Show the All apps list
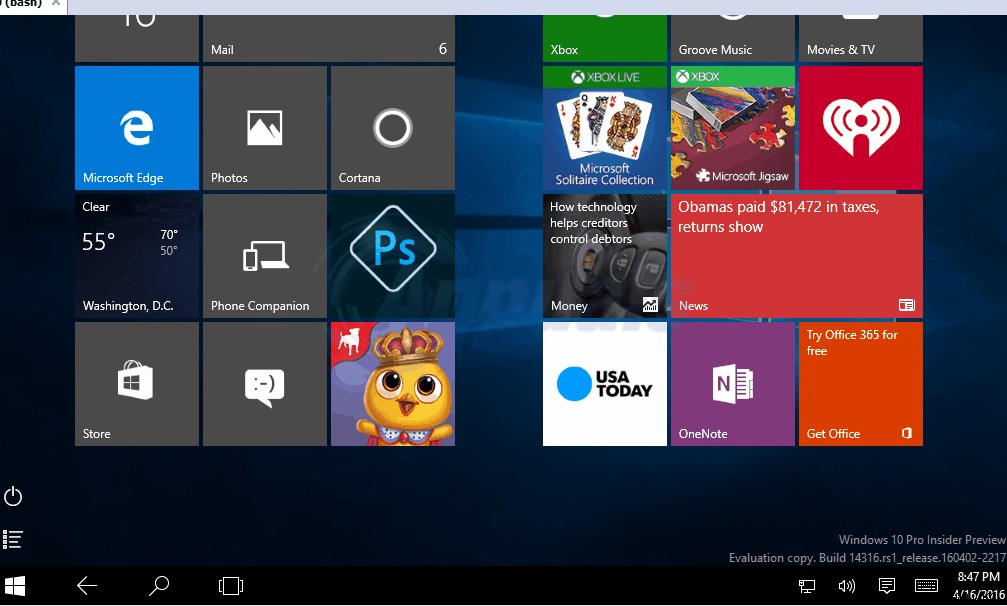Image resolution: width=1007 pixels, height=606 pixels. 13,539
